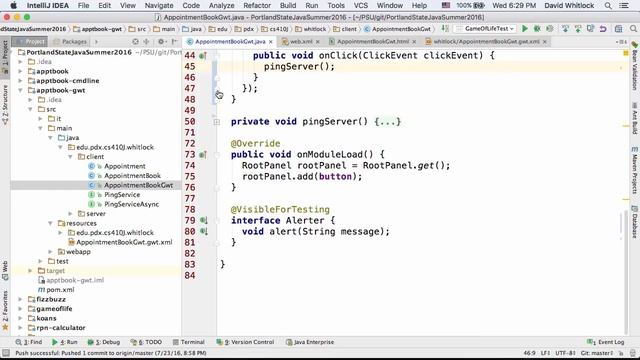The image size is (640, 360).
Task: Open the Database side panel
Action: tap(635, 222)
